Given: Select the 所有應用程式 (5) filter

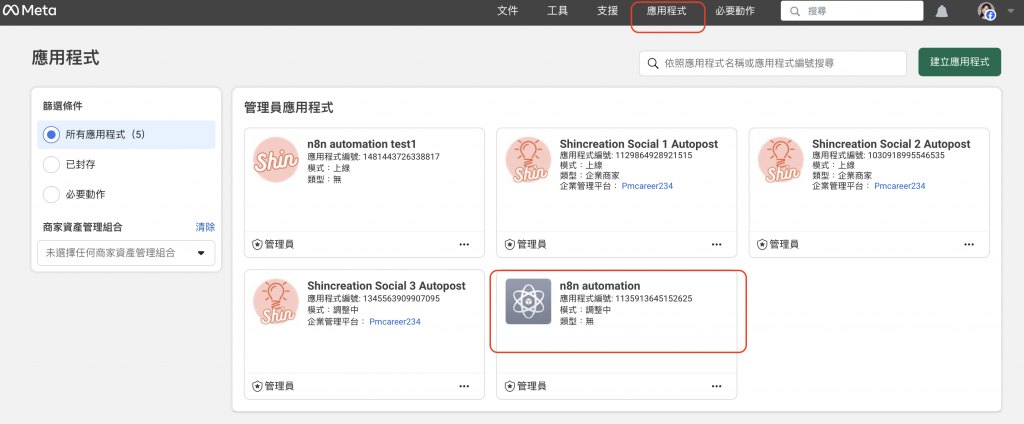Looking at the screenshot, I should [126, 135].
